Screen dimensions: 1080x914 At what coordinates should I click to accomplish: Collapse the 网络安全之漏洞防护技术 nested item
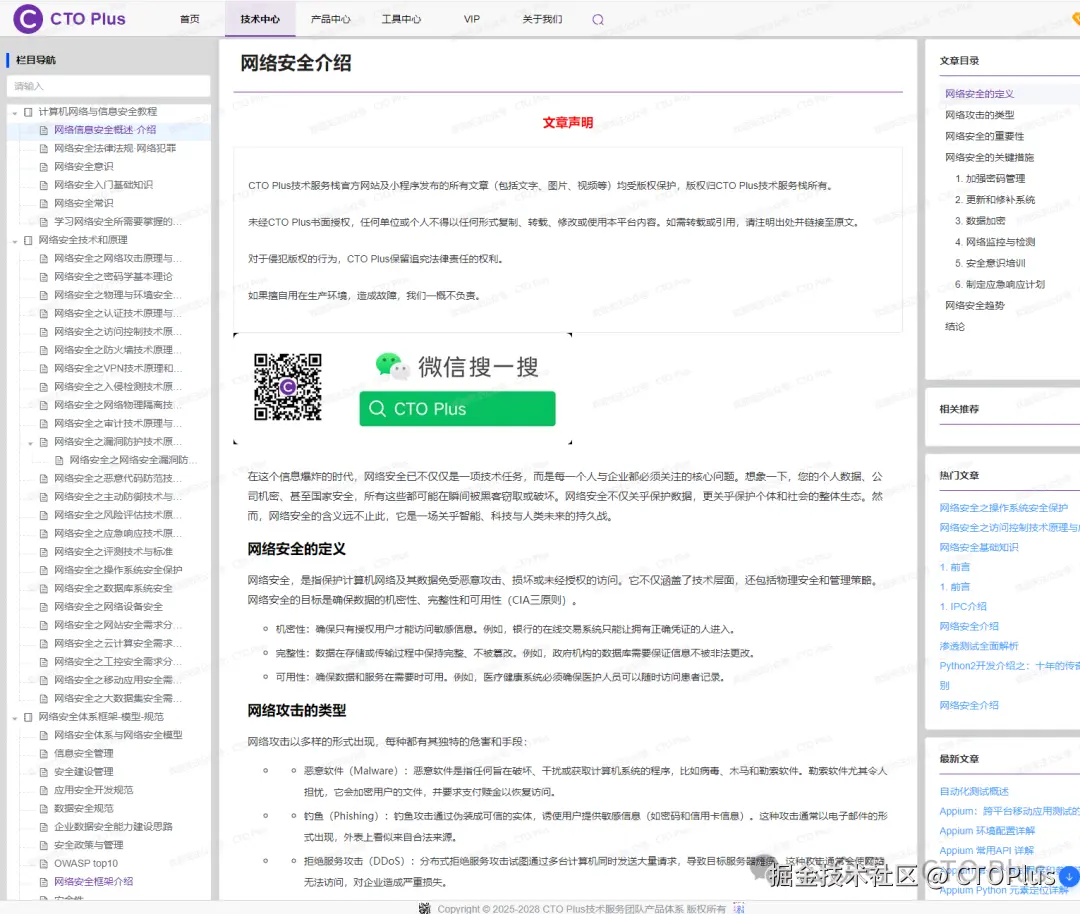tap(28, 441)
